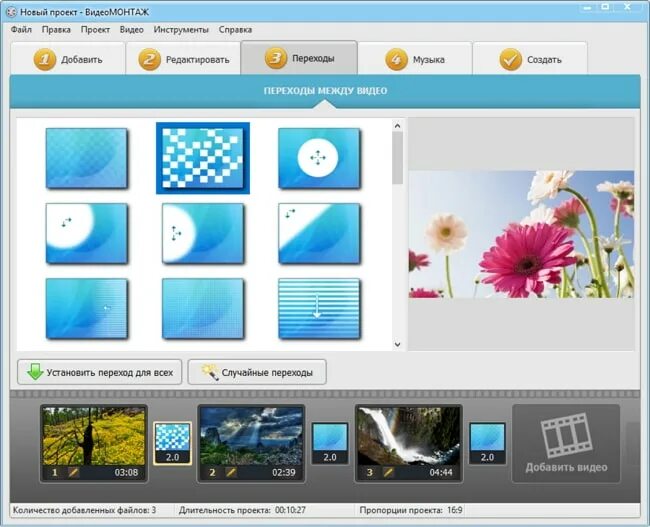Viewport: 650px width, 527px height.
Task: Open the Инструменты menu
Action: pos(181,30)
